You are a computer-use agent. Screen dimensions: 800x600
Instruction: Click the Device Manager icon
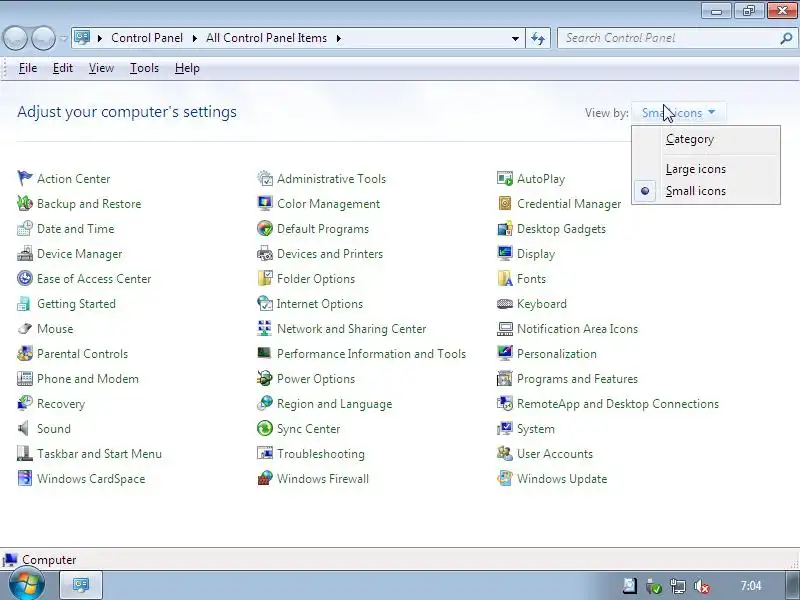tap(24, 253)
